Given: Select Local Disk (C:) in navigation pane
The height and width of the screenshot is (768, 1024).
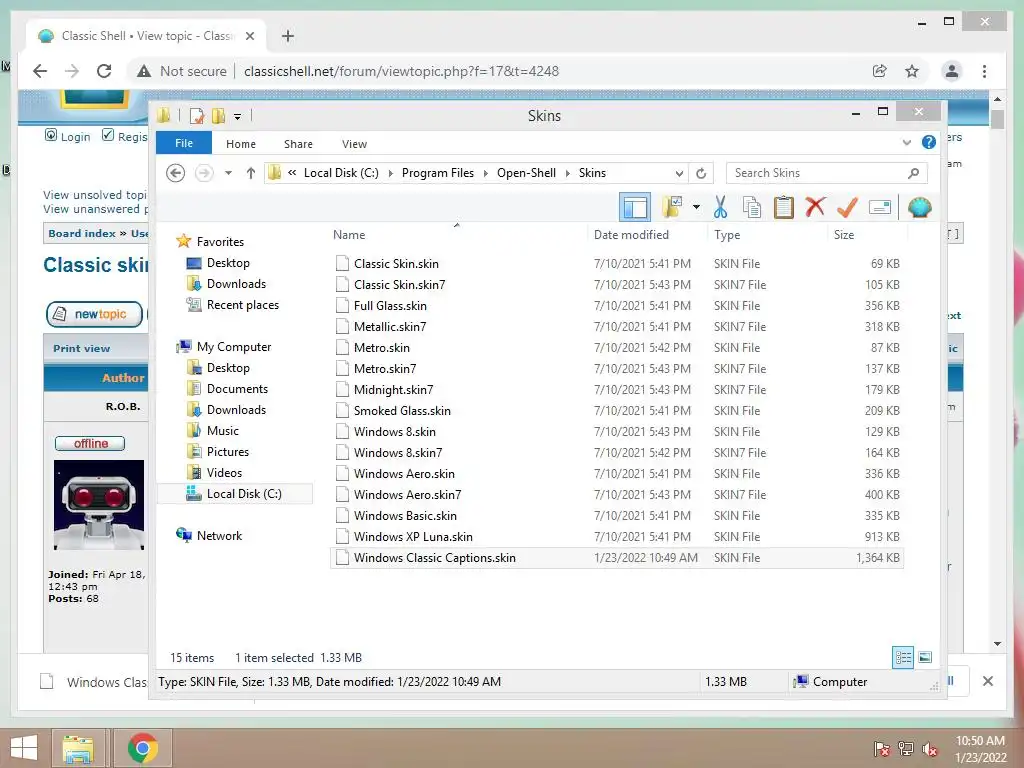Looking at the screenshot, I should point(244,494).
